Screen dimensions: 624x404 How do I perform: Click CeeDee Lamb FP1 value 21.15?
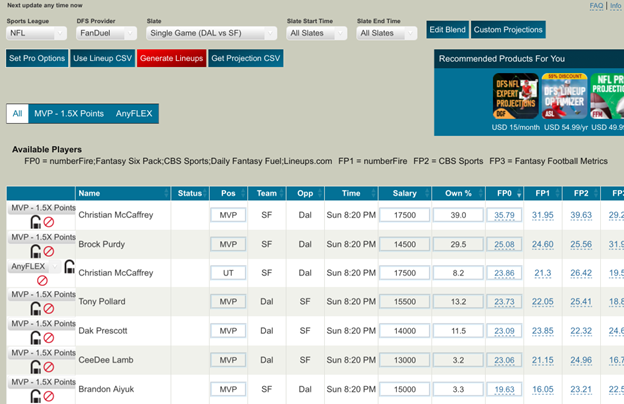pos(543,360)
